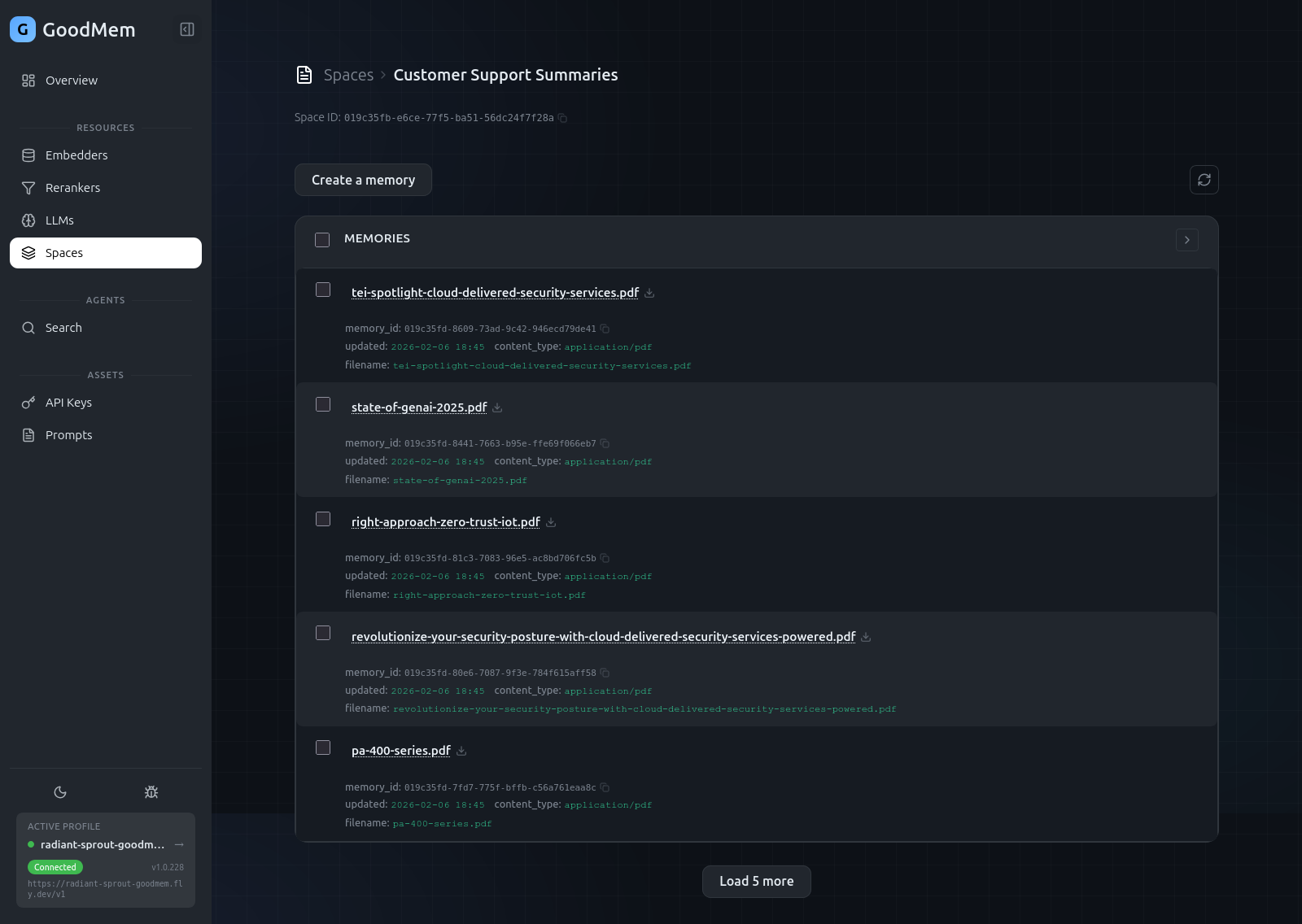Select all memories checkbox in header

coord(322,240)
